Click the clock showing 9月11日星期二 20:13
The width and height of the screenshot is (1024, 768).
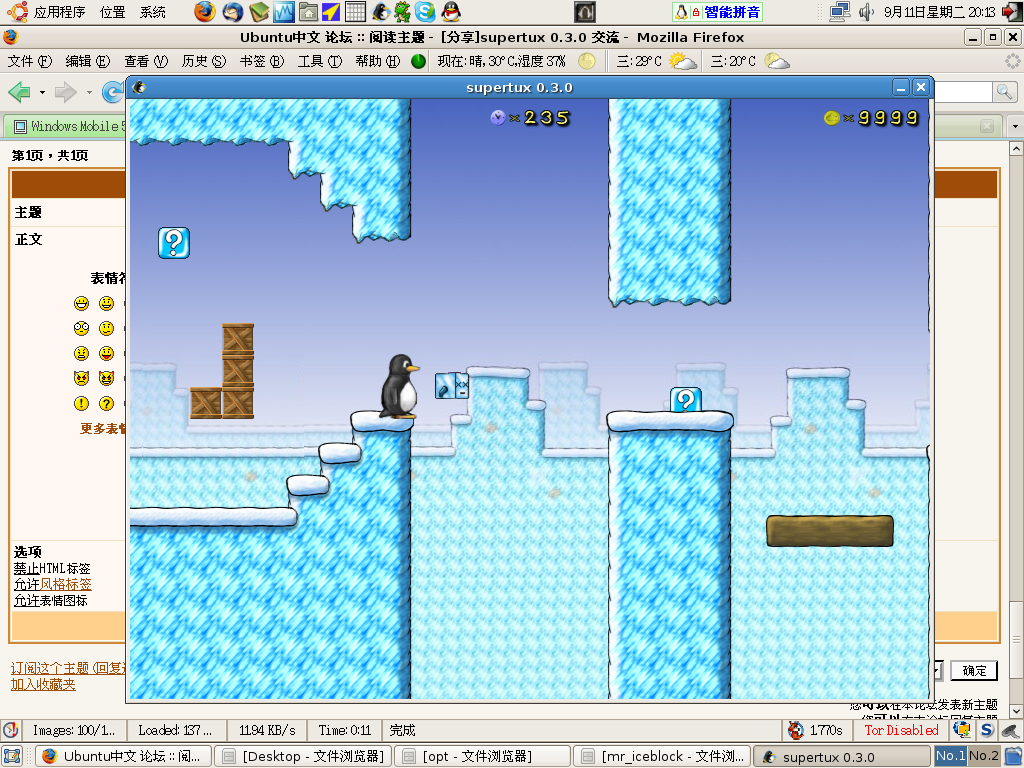(x=940, y=12)
